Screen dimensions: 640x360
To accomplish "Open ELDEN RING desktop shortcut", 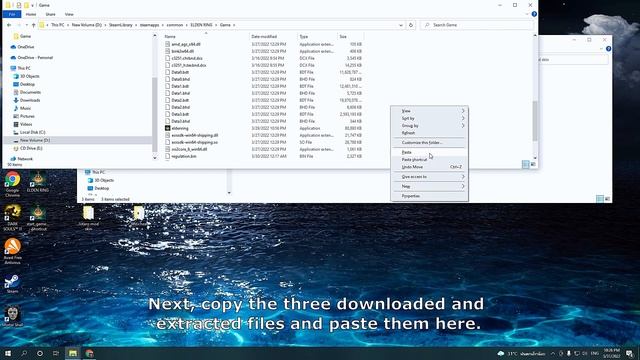I will [x=38, y=182].
